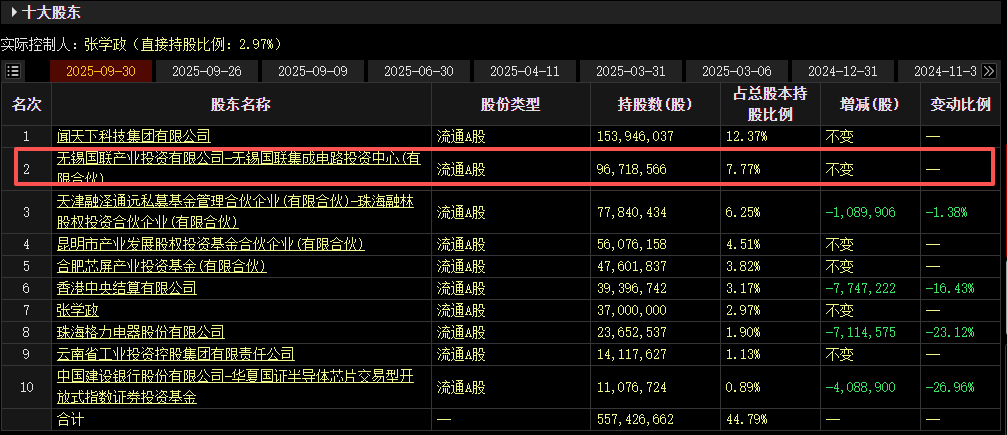The height and width of the screenshot is (435, 1007).
Task: Select the 2025-03-06 tab
Action: pyautogui.click(x=737, y=71)
